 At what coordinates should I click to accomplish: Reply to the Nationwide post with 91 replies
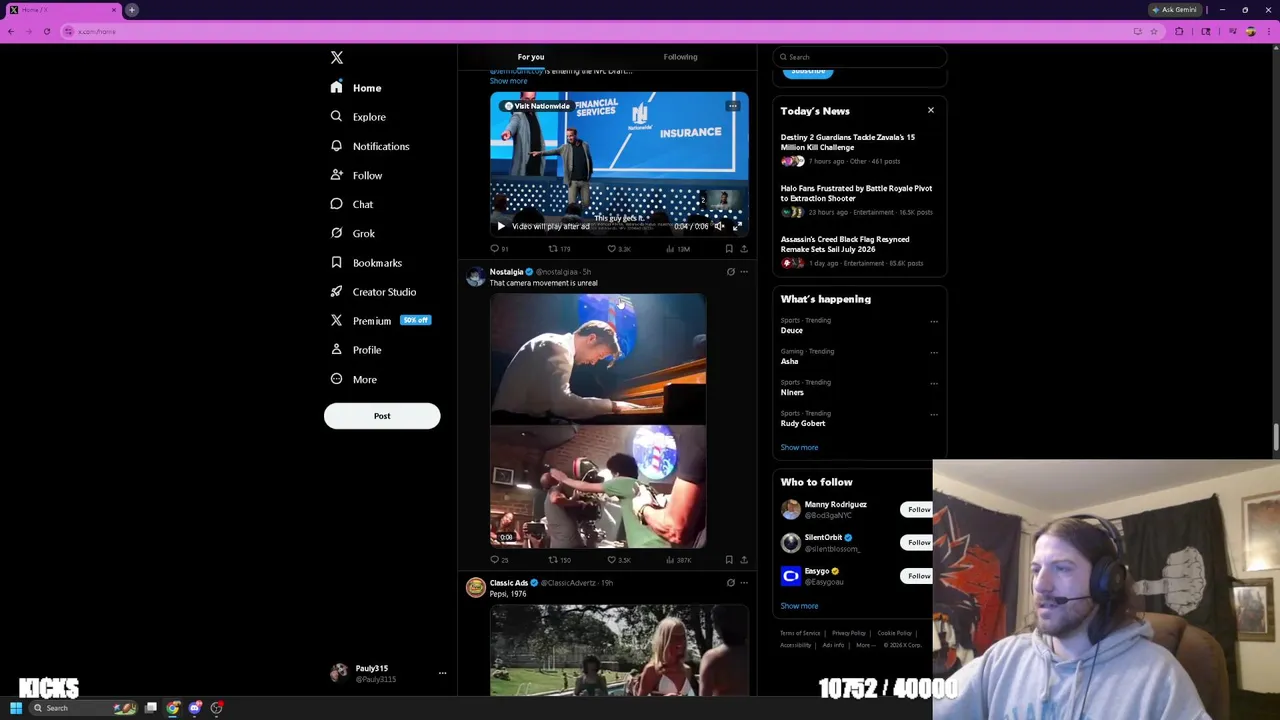(x=499, y=249)
